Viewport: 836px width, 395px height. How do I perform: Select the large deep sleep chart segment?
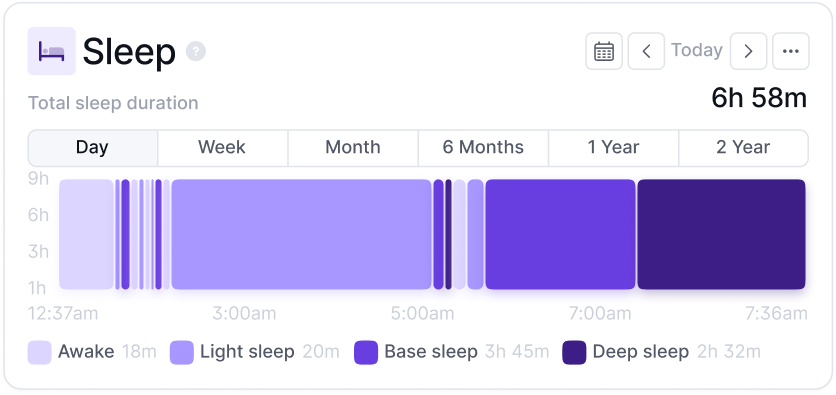tap(721, 235)
